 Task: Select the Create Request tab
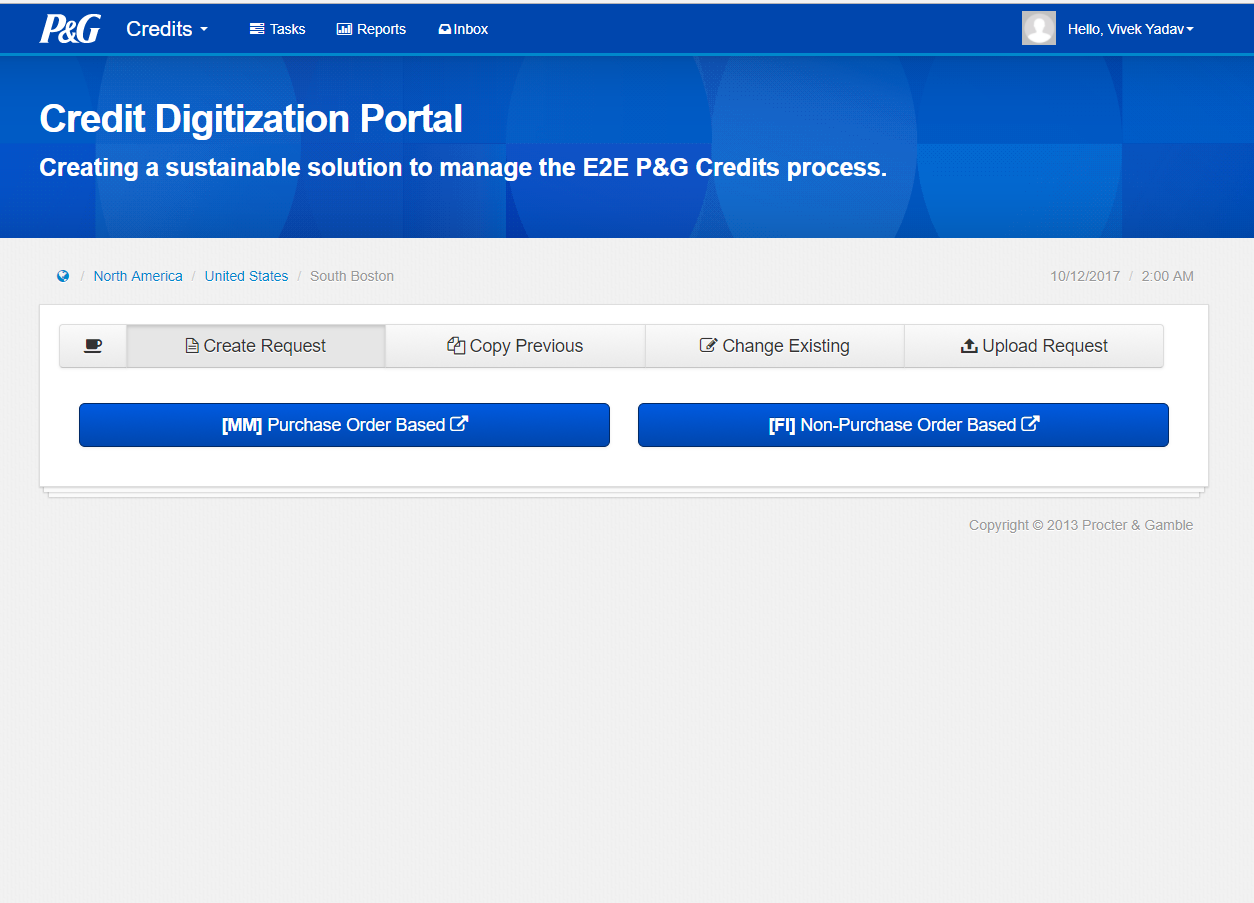click(x=256, y=346)
